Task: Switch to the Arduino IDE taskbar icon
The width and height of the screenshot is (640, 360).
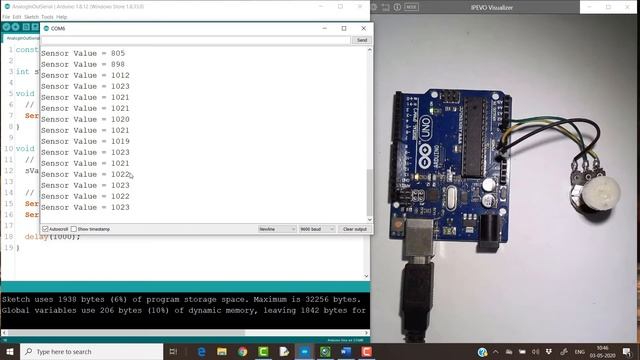Action: [304, 351]
